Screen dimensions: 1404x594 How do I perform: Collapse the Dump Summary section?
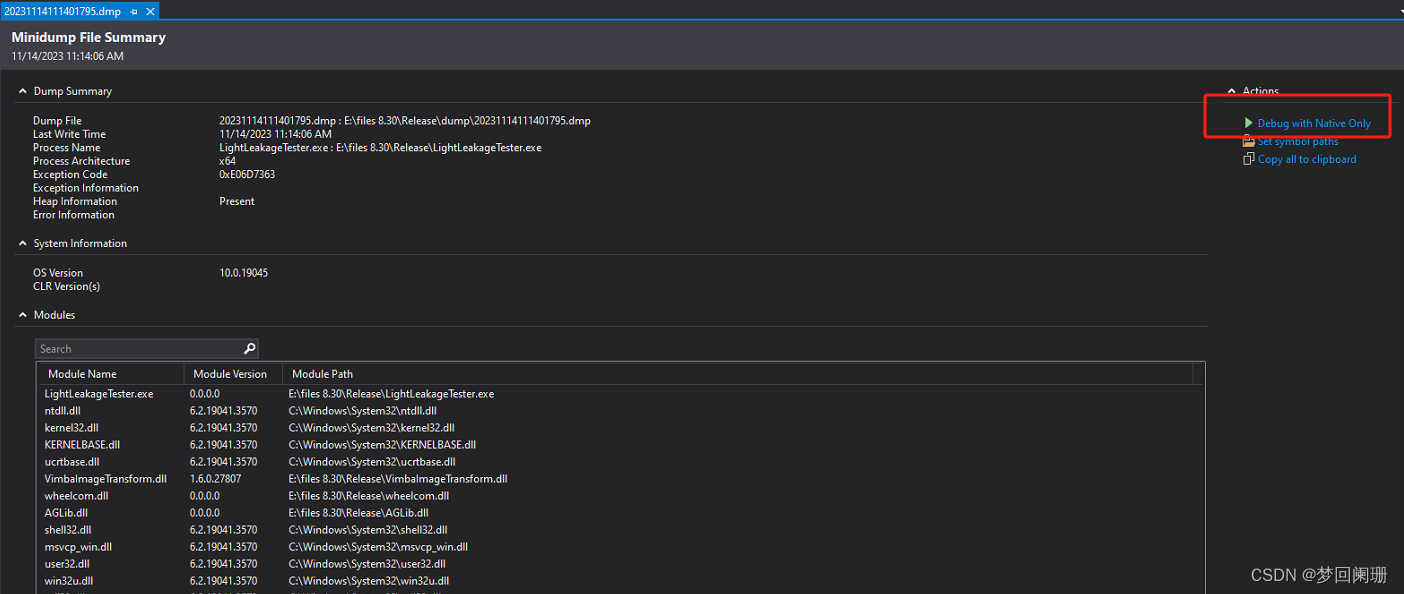[23, 91]
